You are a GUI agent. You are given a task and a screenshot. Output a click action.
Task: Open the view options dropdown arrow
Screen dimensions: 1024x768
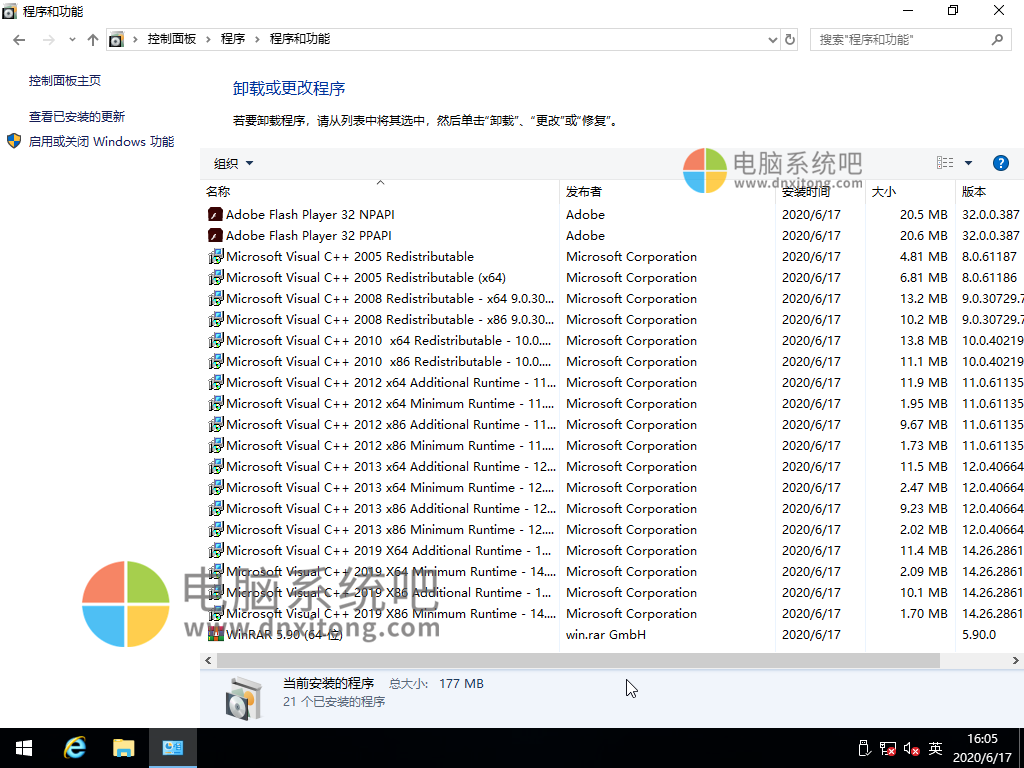point(966,162)
